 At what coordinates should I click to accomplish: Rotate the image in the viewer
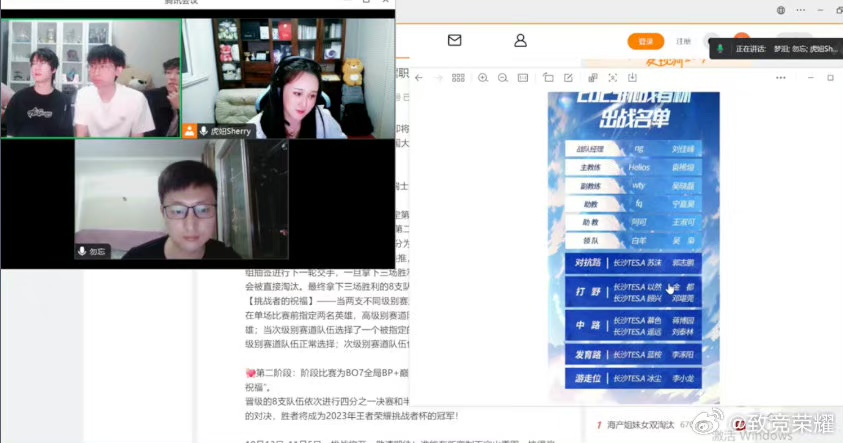tap(548, 78)
